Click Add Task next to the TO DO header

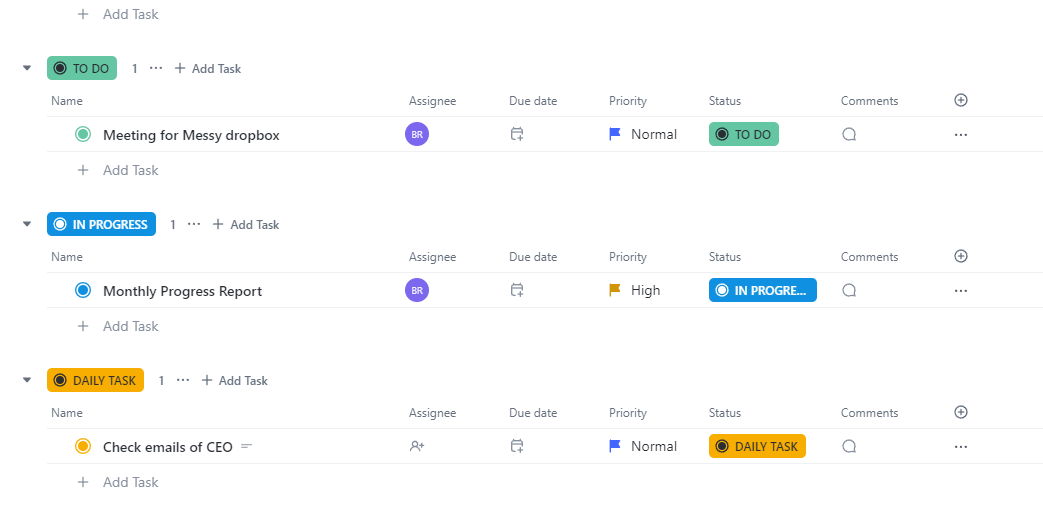pos(208,69)
